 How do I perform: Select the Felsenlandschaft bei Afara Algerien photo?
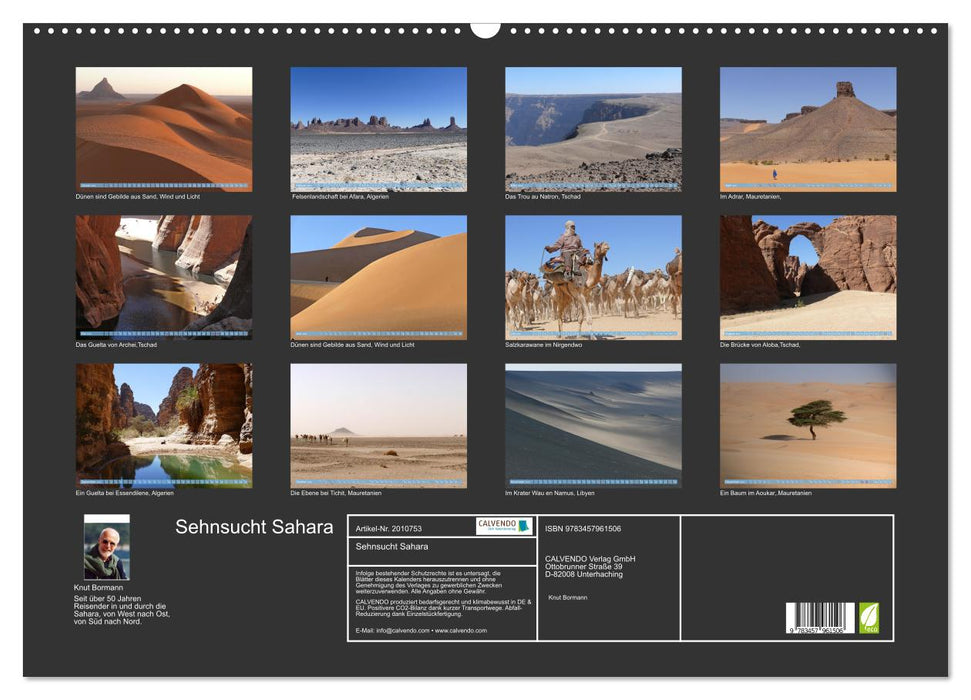tap(378, 125)
